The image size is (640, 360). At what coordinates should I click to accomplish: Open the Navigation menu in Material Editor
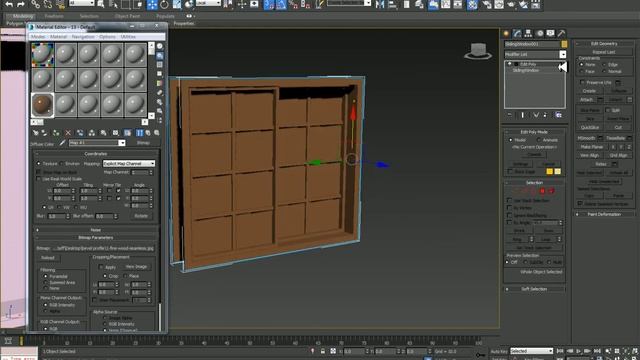(83, 37)
